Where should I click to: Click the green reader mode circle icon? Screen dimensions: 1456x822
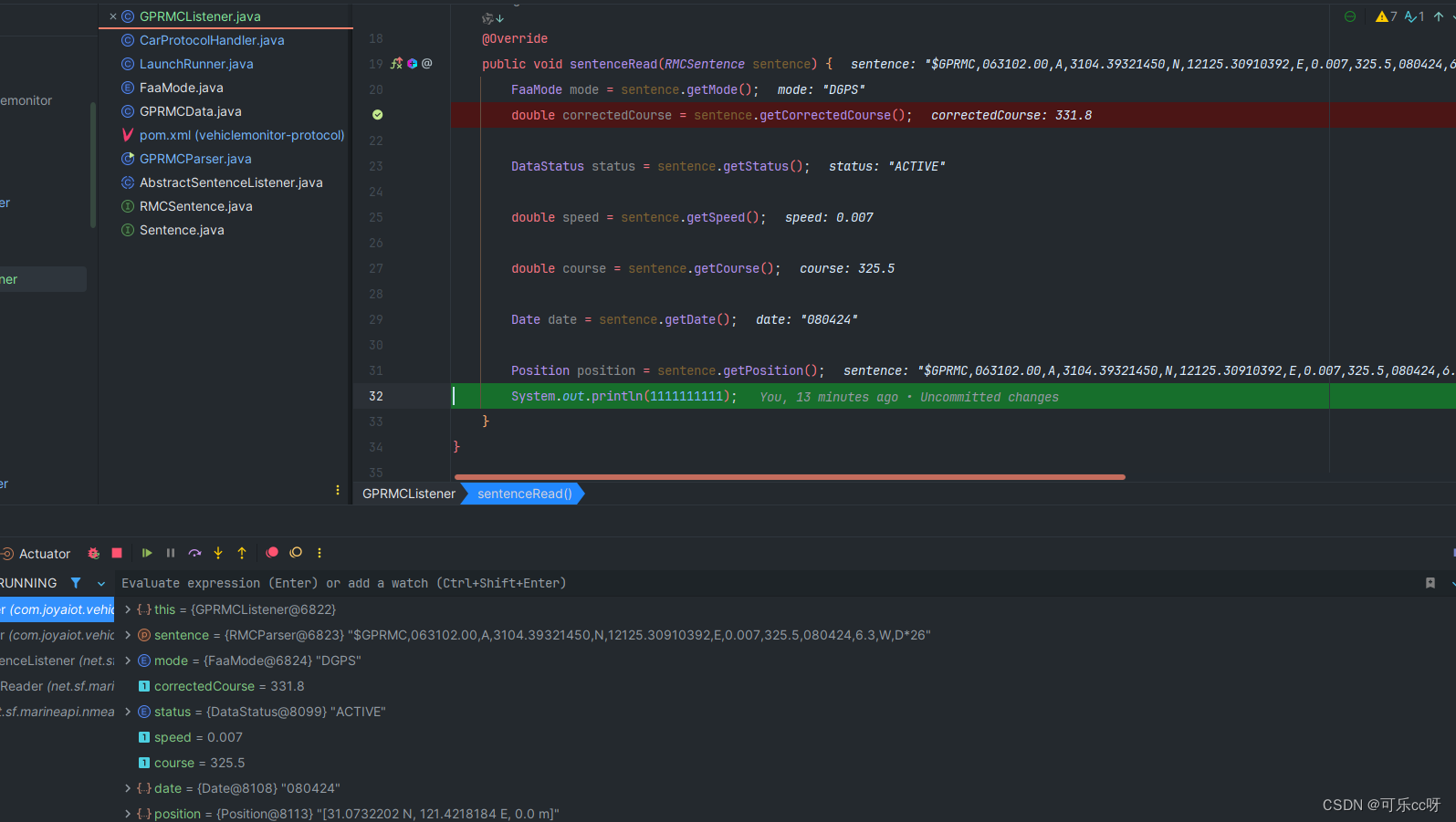coord(1350,16)
